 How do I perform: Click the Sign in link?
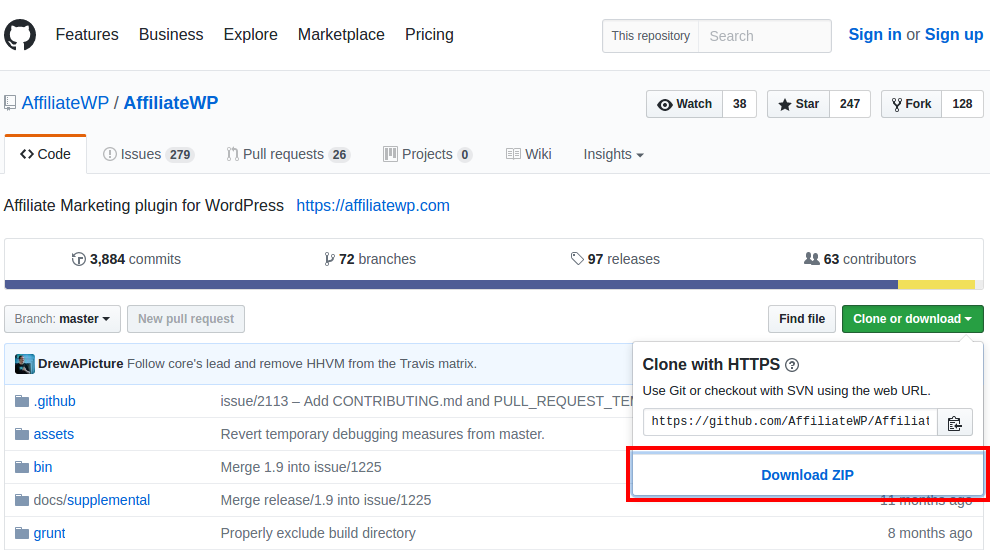point(875,35)
